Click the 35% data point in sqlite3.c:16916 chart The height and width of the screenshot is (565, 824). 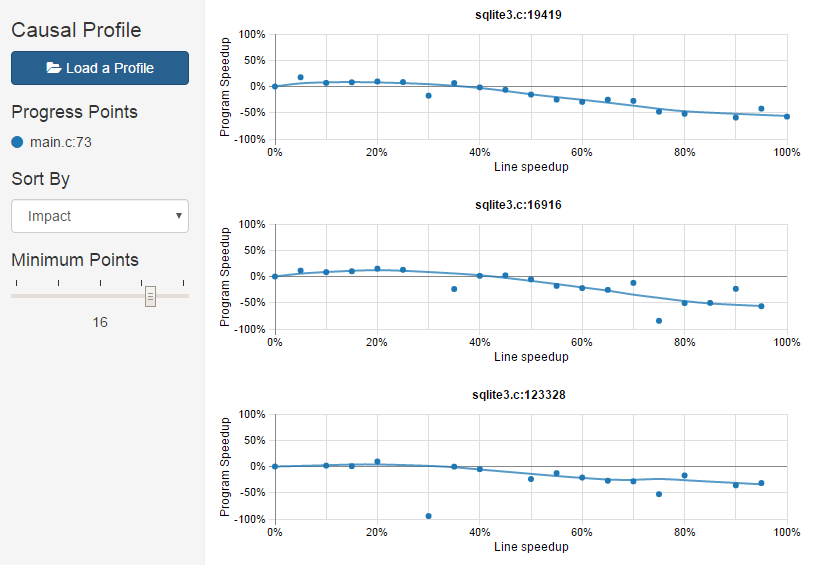click(454, 289)
